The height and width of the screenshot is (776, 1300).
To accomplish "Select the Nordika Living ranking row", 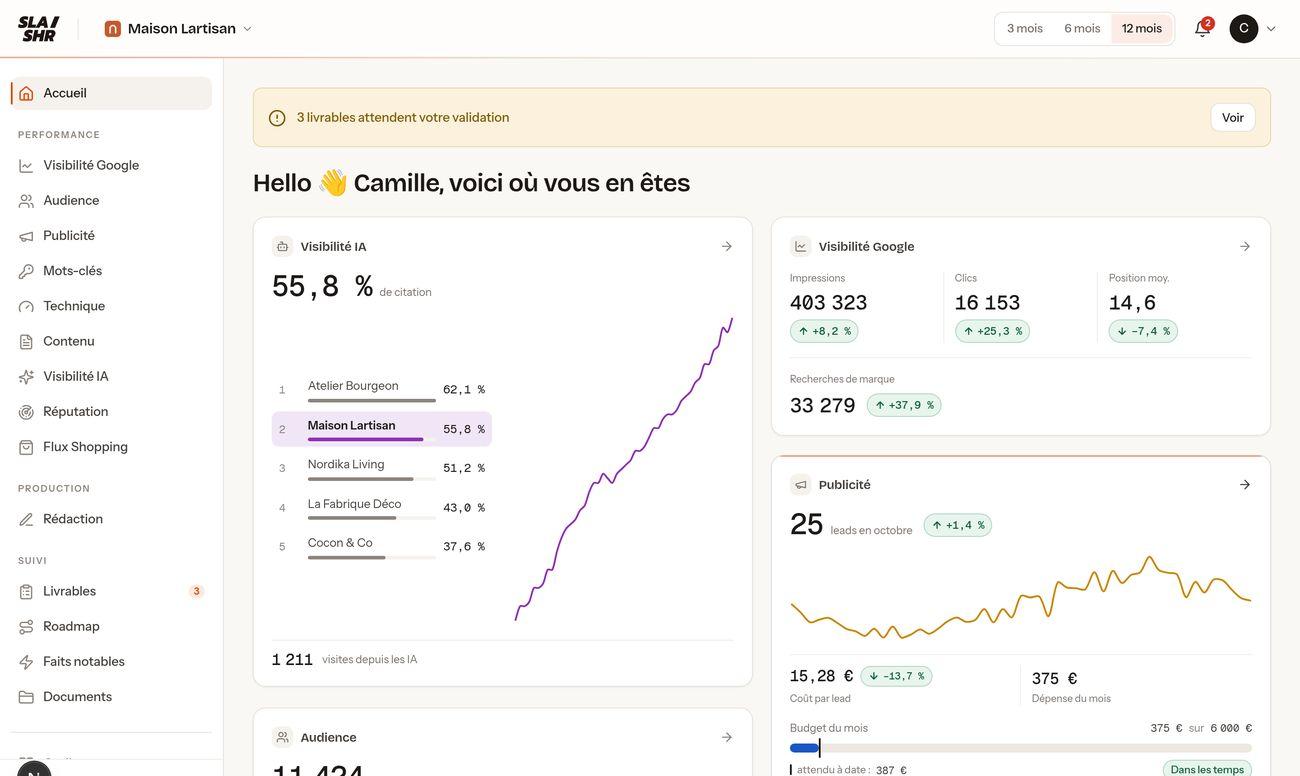I will 382,468.
